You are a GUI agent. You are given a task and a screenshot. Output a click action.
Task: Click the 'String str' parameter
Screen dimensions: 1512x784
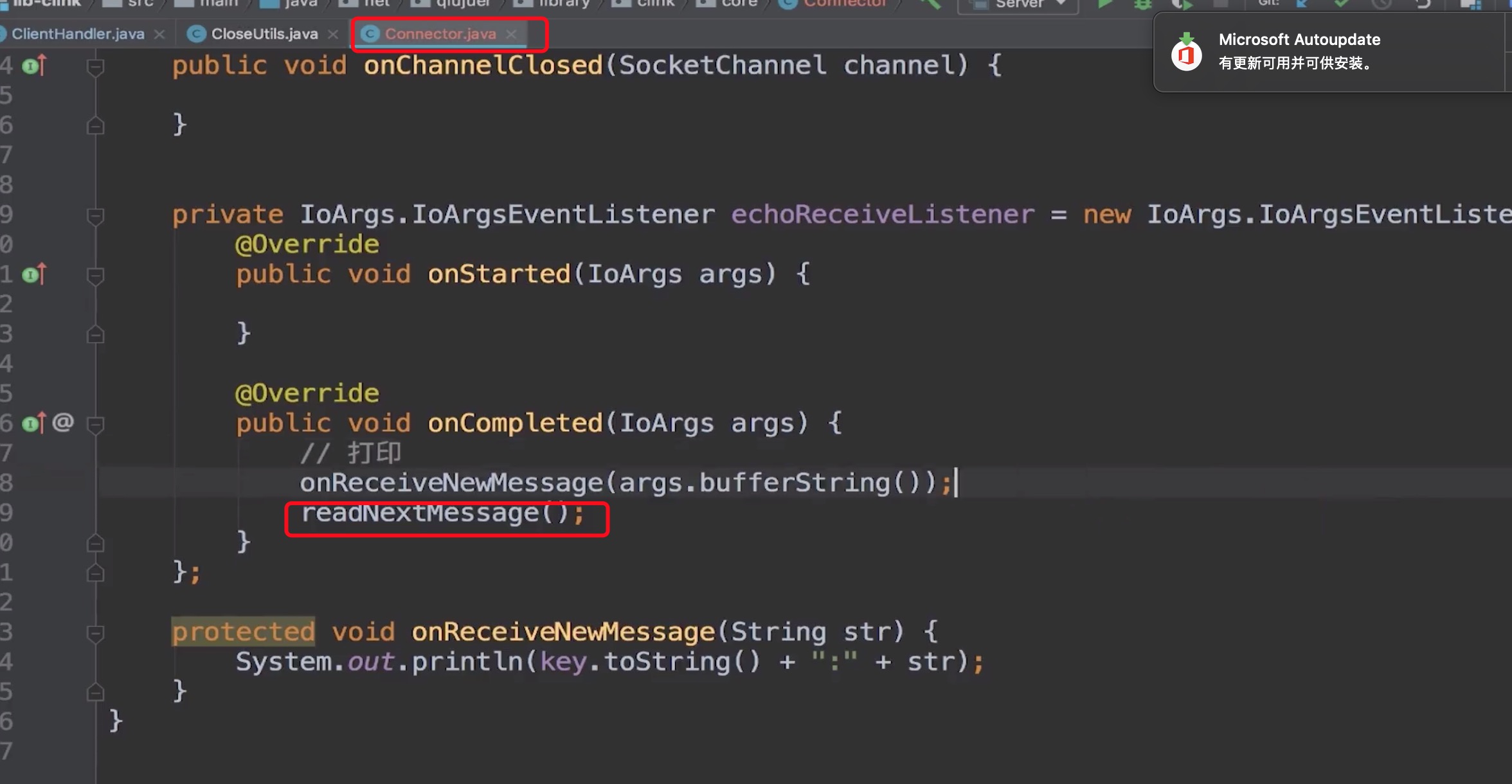click(x=818, y=632)
